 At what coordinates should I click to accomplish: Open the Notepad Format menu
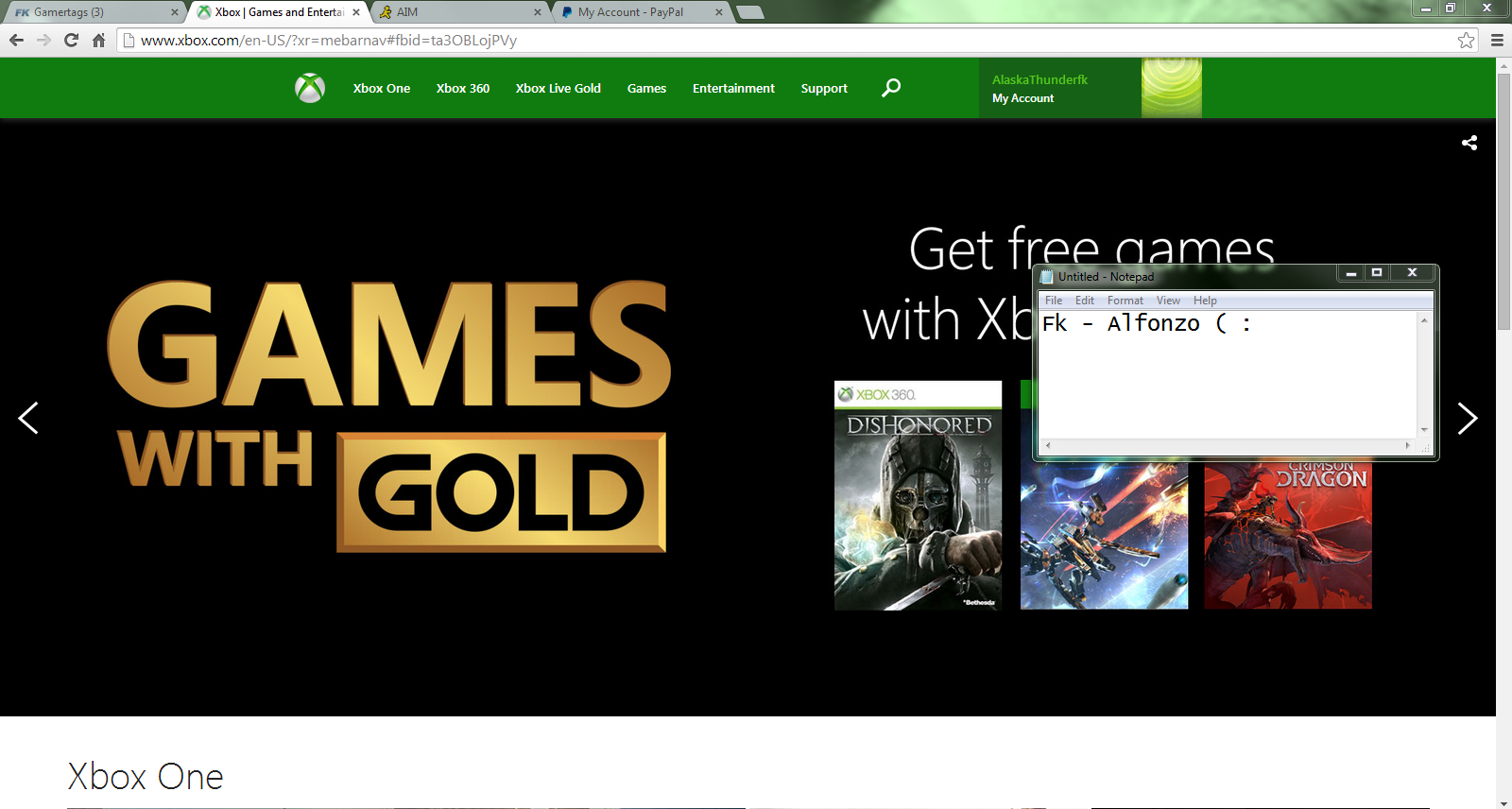[1125, 301]
